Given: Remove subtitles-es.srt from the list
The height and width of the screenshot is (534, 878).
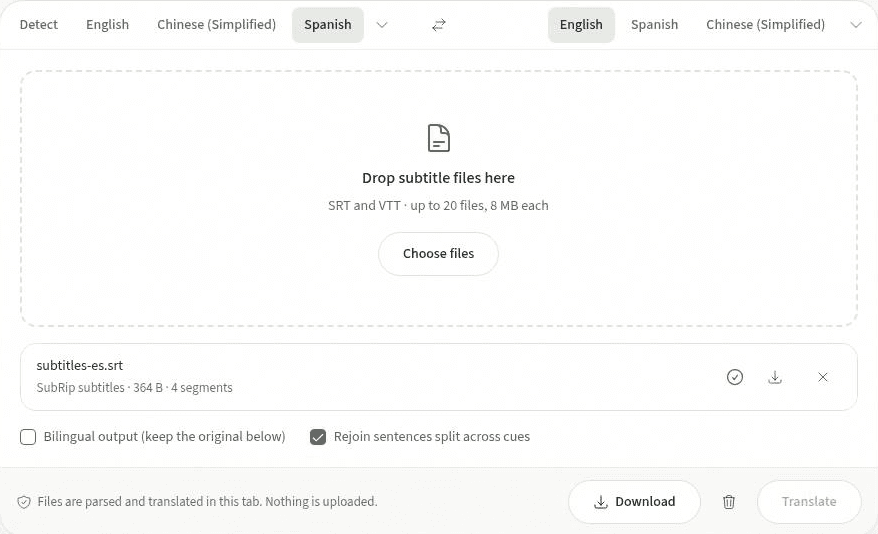Looking at the screenshot, I should point(823,377).
